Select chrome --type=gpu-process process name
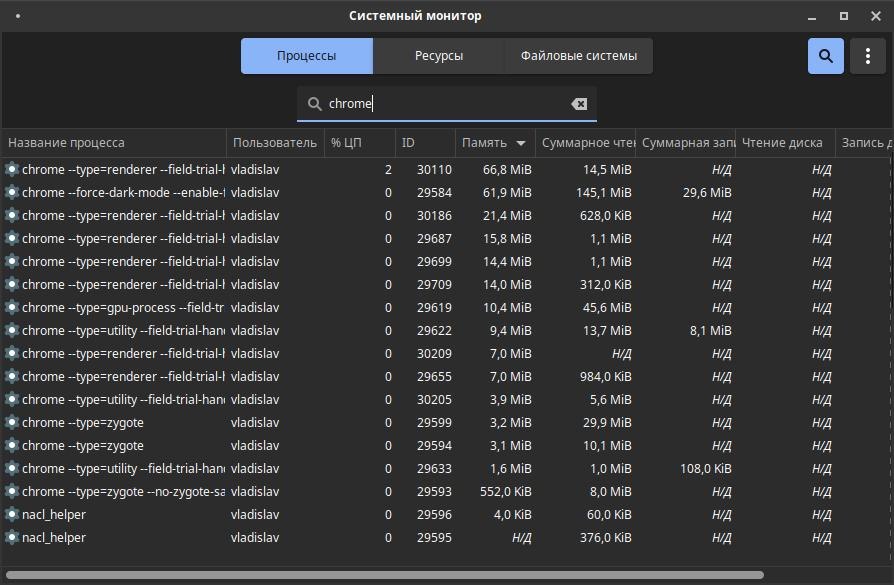 (x=123, y=308)
